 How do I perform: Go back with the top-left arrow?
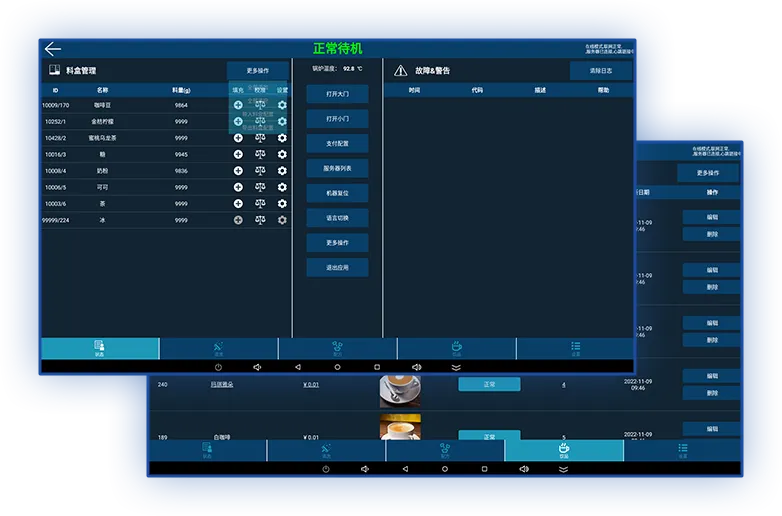click(x=52, y=49)
